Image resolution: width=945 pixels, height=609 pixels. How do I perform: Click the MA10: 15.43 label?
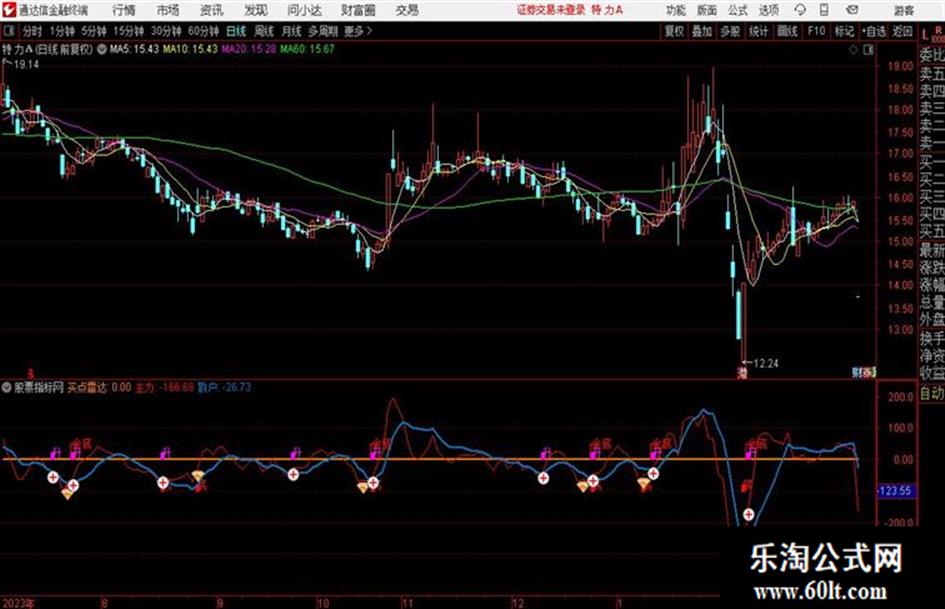[190, 49]
